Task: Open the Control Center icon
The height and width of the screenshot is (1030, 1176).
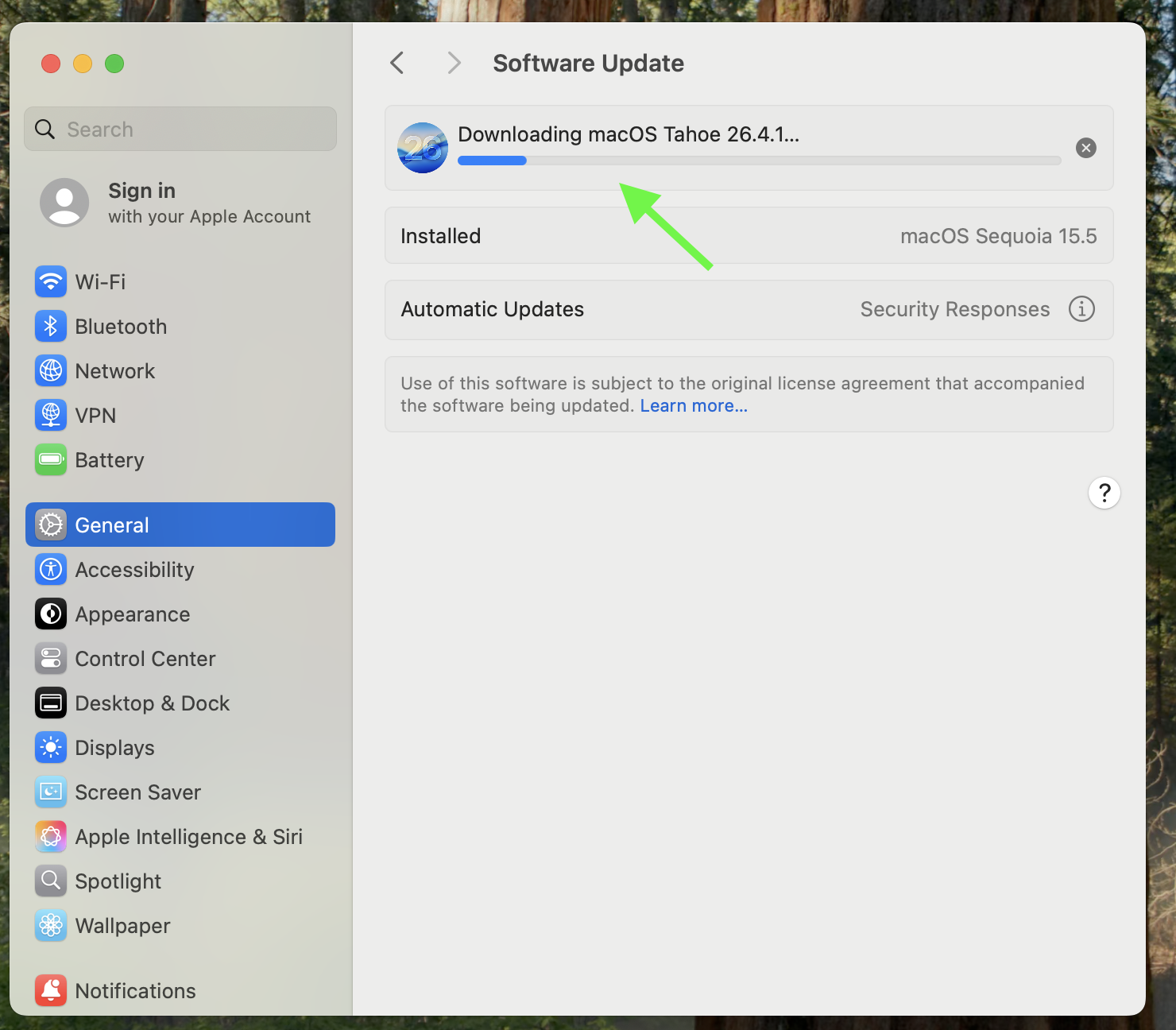Action: 51,659
